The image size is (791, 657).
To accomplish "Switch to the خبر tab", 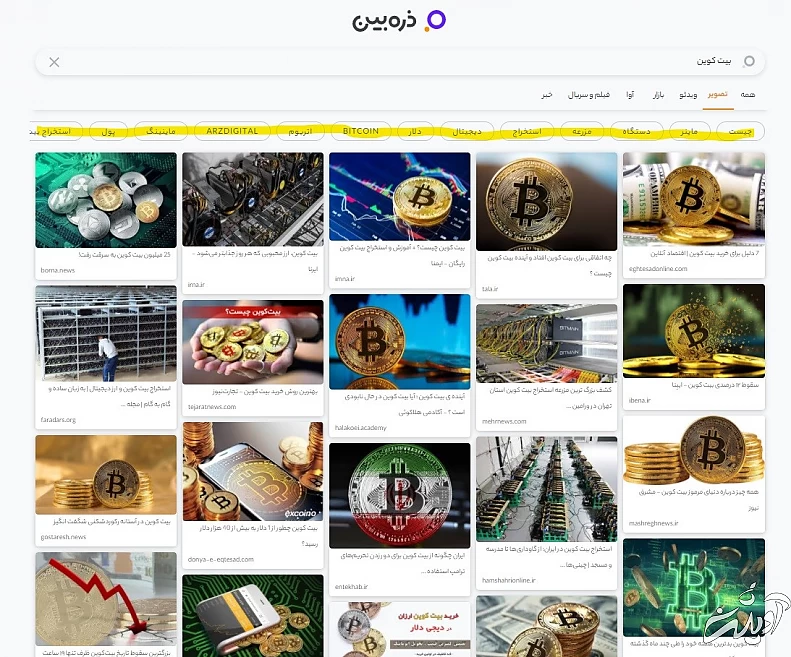I will [x=547, y=94].
